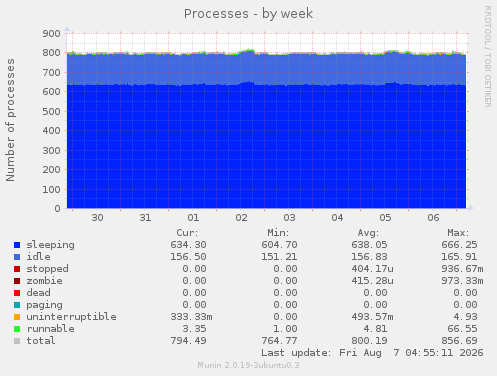497x376 pixels.
Task: Click the stopped legend color swatch
Action: 17,269
